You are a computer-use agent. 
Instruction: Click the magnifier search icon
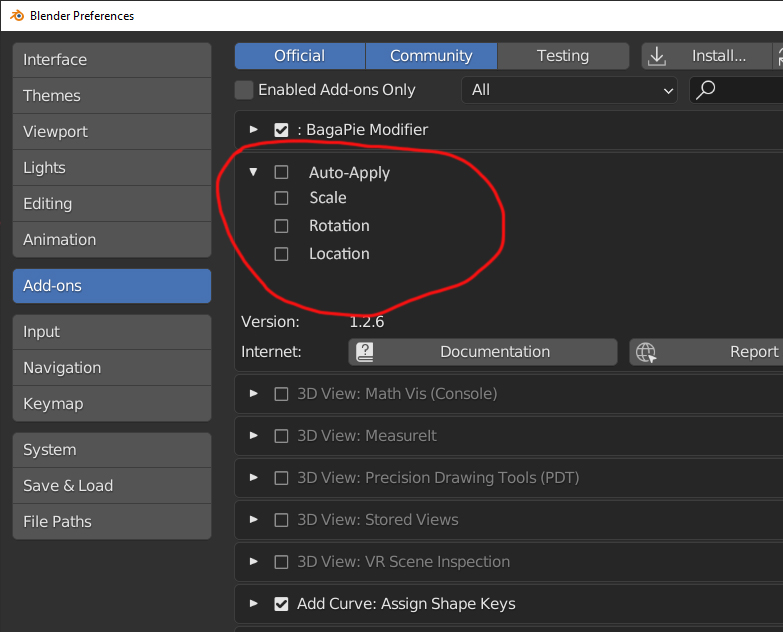(x=706, y=90)
